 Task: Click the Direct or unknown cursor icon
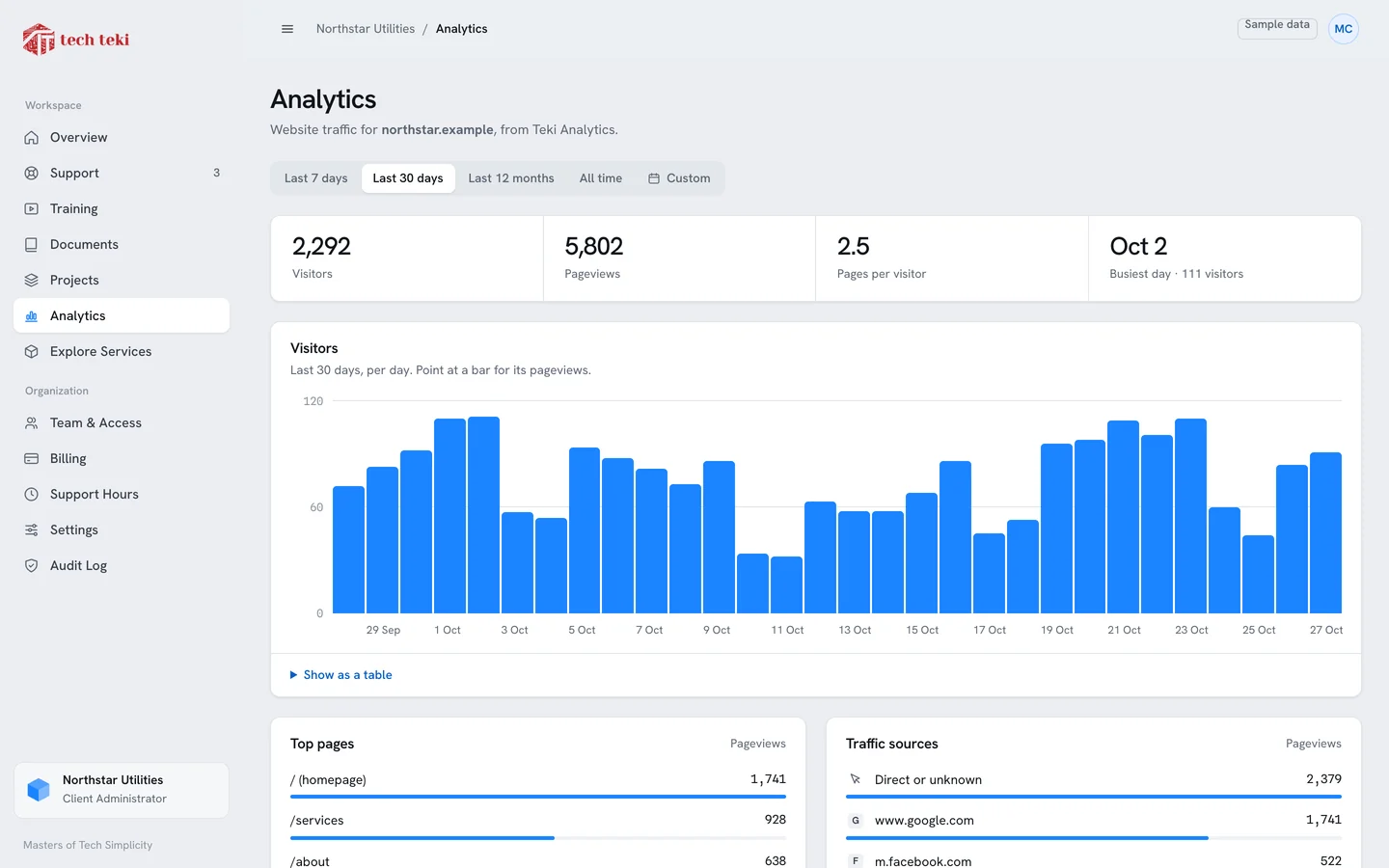pyautogui.click(x=856, y=779)
